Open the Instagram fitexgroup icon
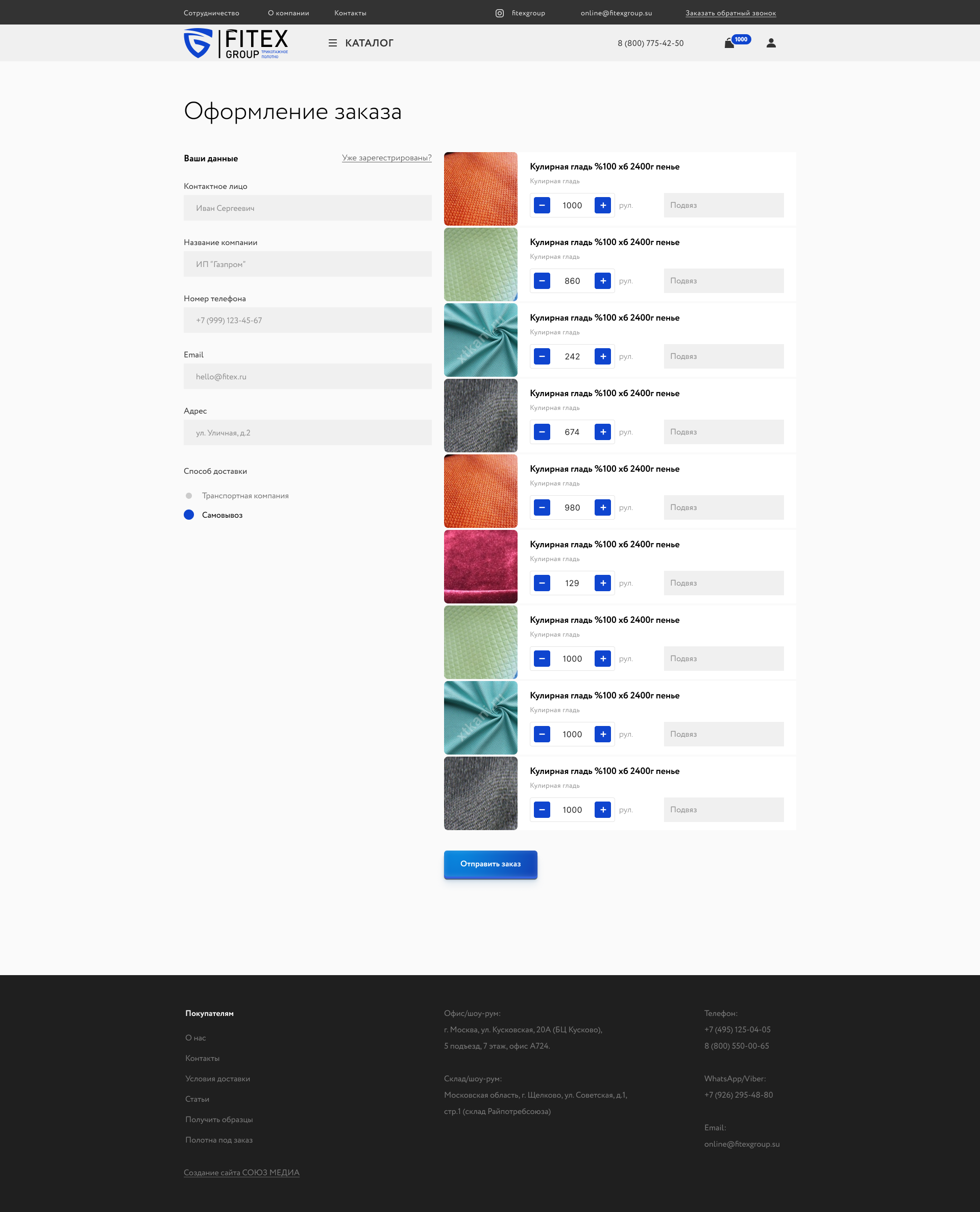980x1212 pixels. pos(500,13)
